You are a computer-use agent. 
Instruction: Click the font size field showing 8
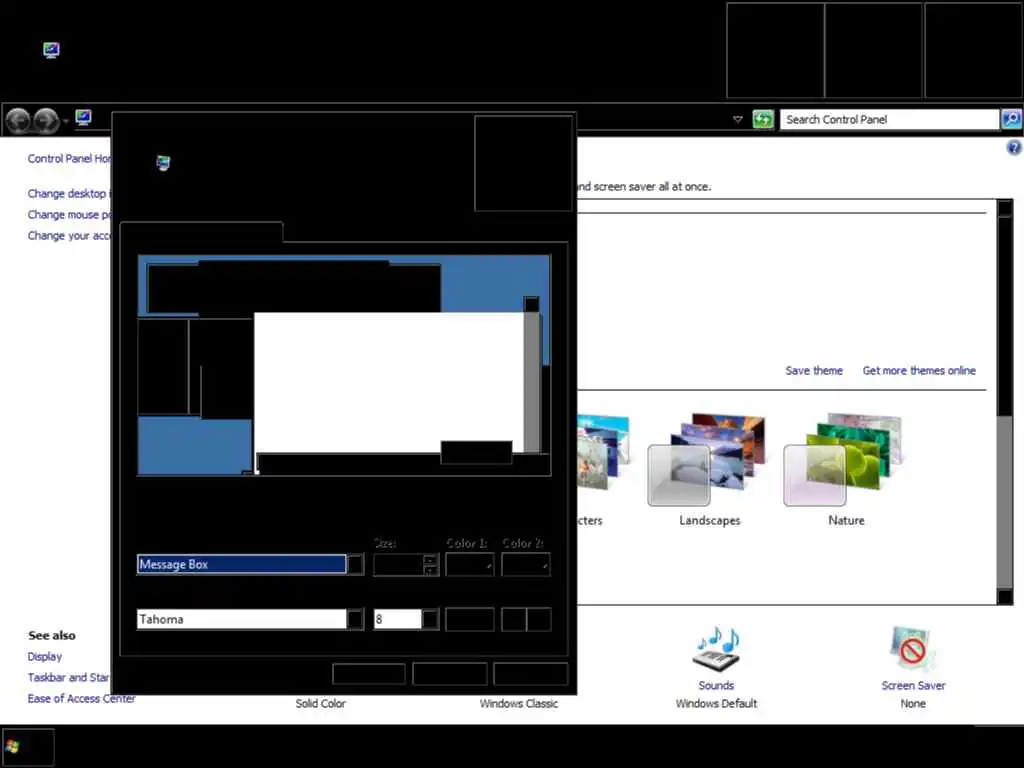pyautogui.click(x=397, y=619)
